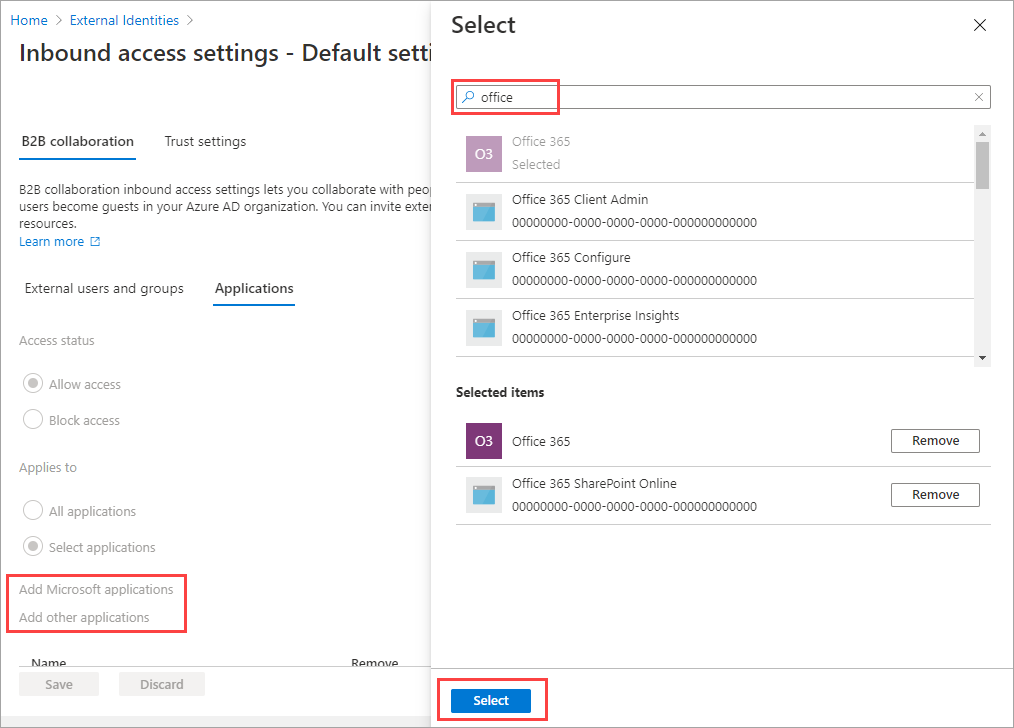Click the Office 365 Enterprise Insights icon
1014x728 pixels.
click(x=484, y=328)
